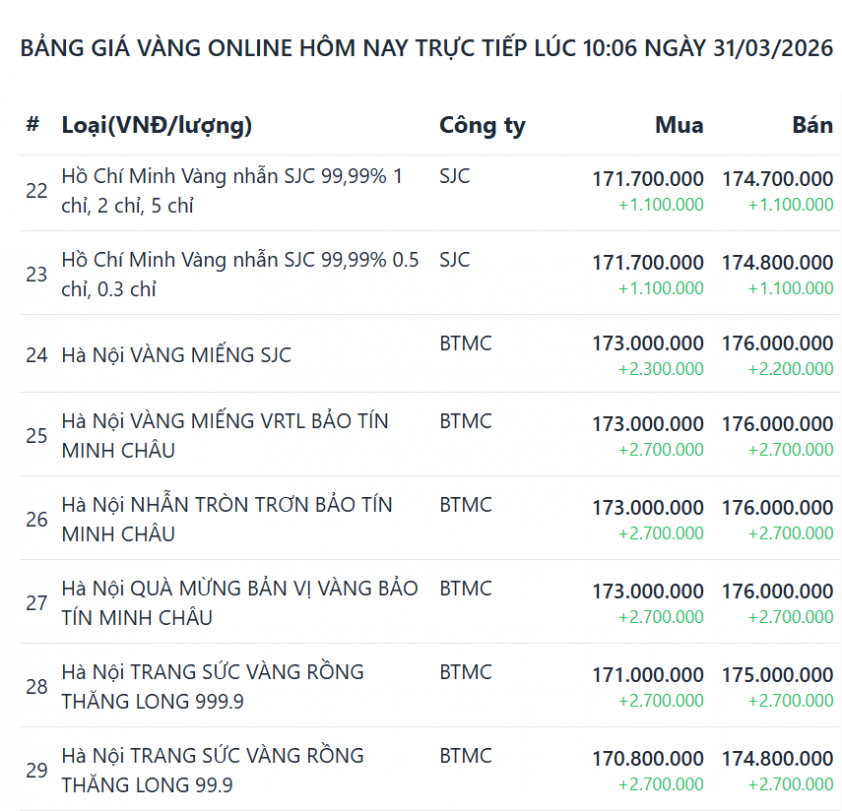Click the SJC company cell in row 22
Screen dimensions: 842x811
point(454,177)
